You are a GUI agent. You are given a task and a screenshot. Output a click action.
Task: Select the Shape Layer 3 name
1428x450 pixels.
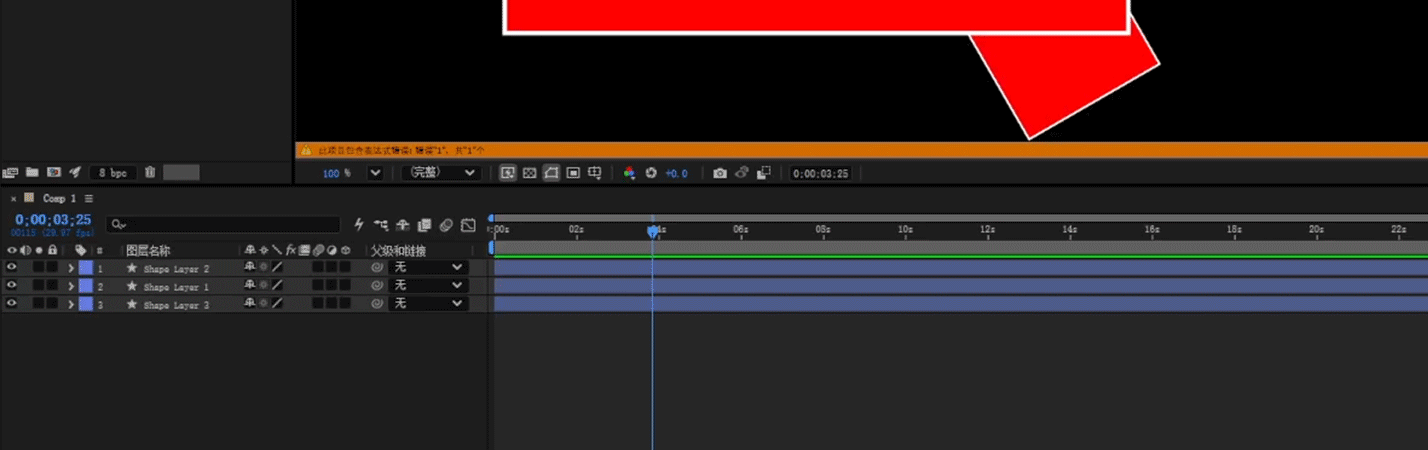click(176, 304)
